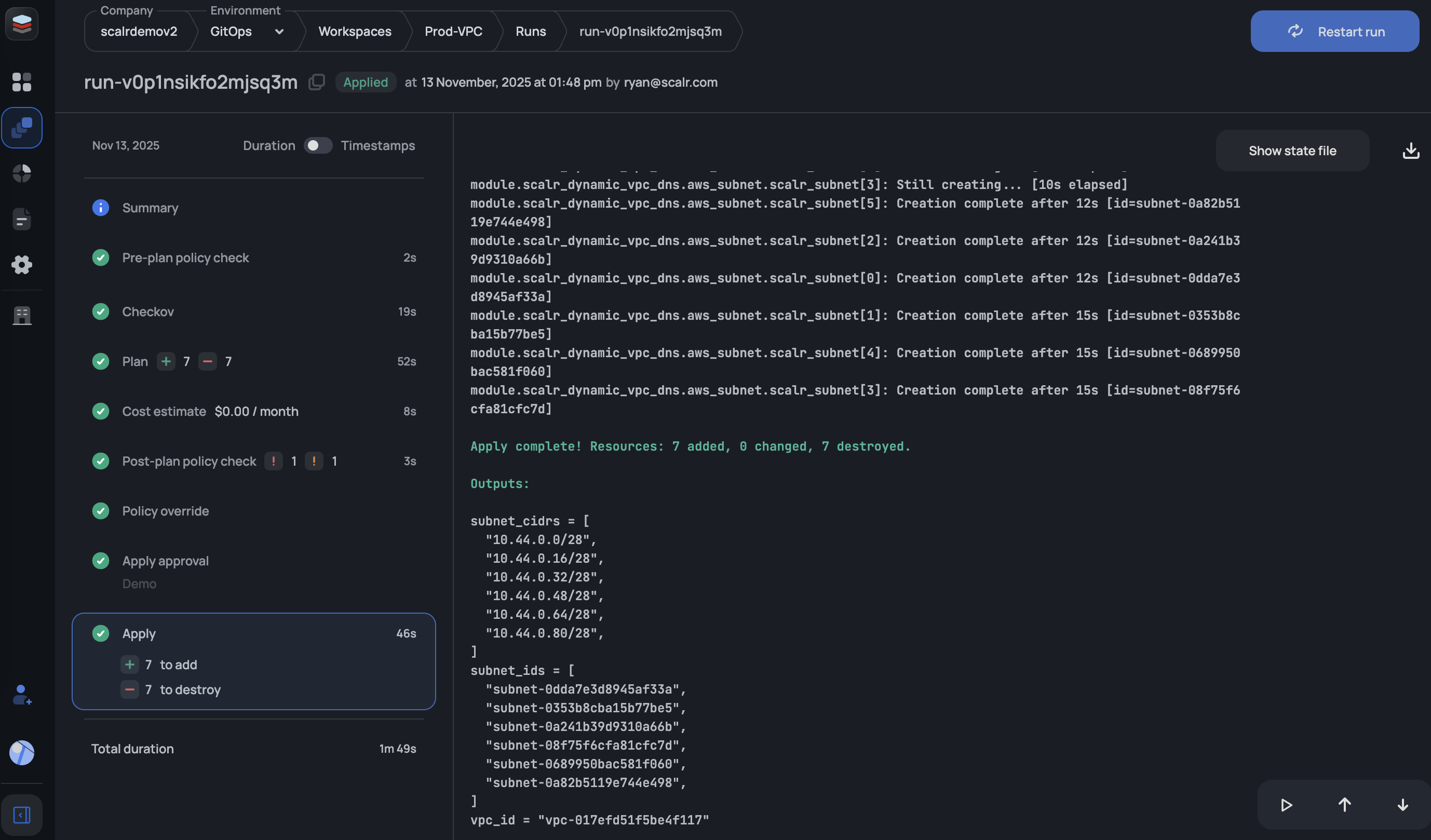Open the Post-plan policy check step

coord(188,461)
